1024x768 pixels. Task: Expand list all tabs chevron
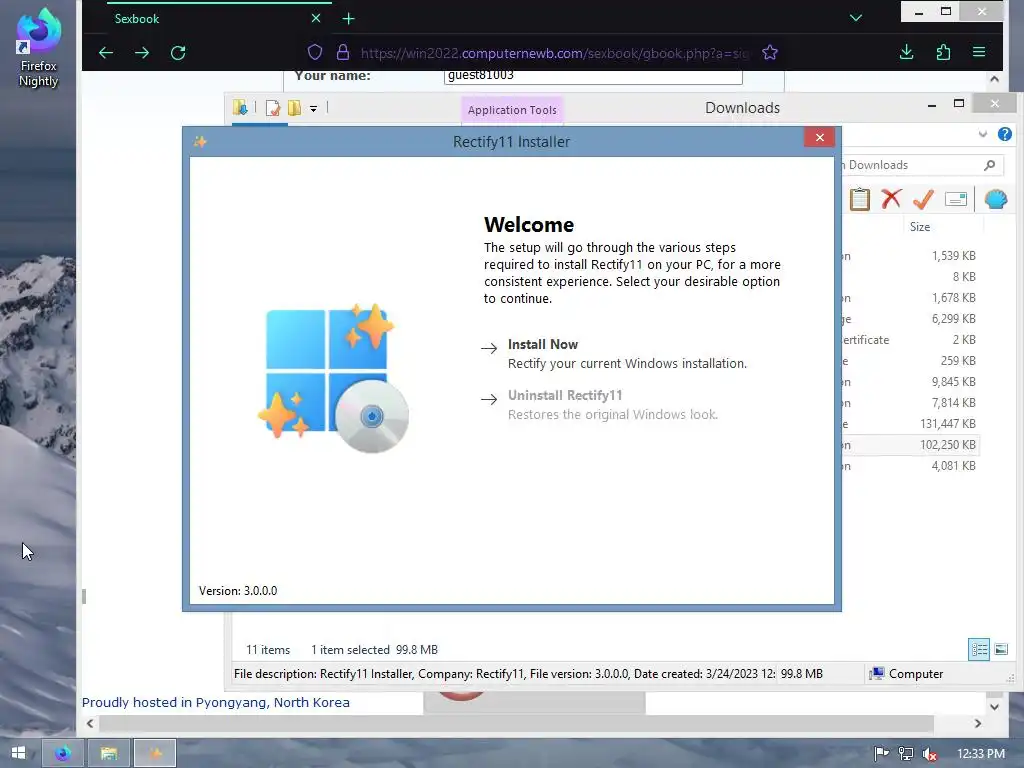[x=856, y=18]
